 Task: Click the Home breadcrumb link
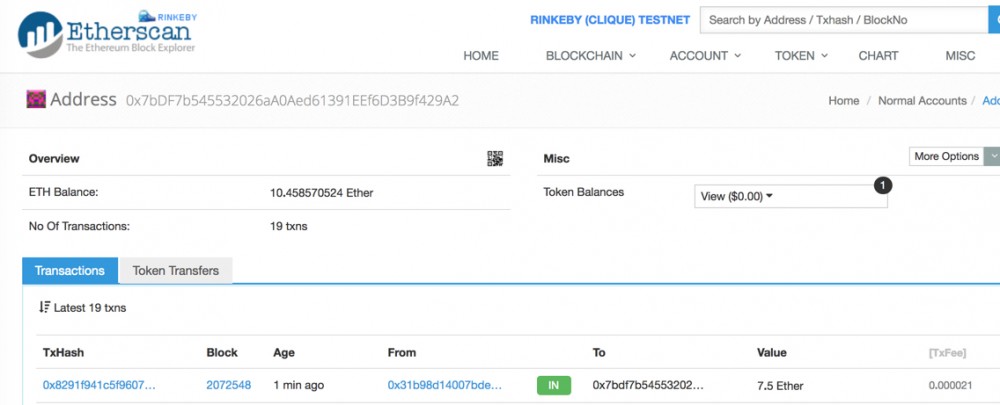[843, 101]
